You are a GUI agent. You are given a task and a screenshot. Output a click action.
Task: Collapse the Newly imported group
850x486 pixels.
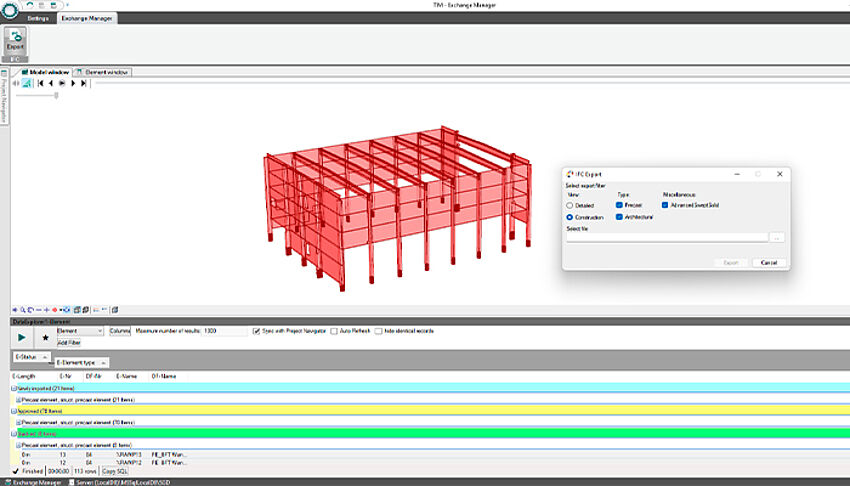[14, 387]
